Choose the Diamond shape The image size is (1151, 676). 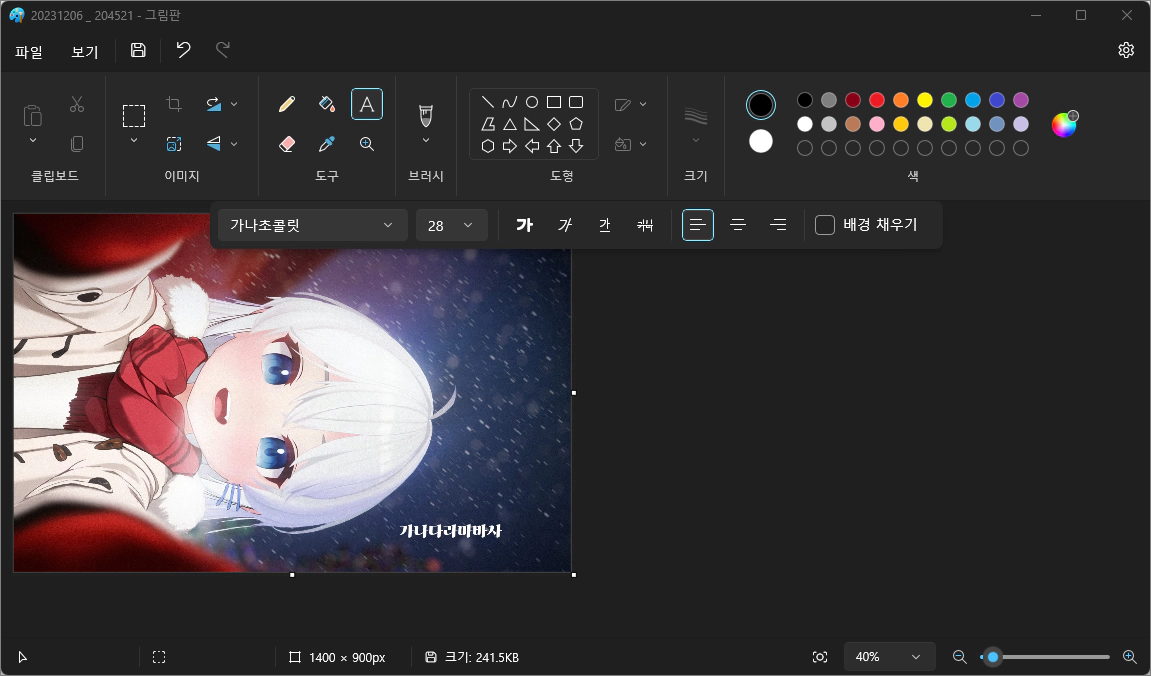[x=554, y=124]
